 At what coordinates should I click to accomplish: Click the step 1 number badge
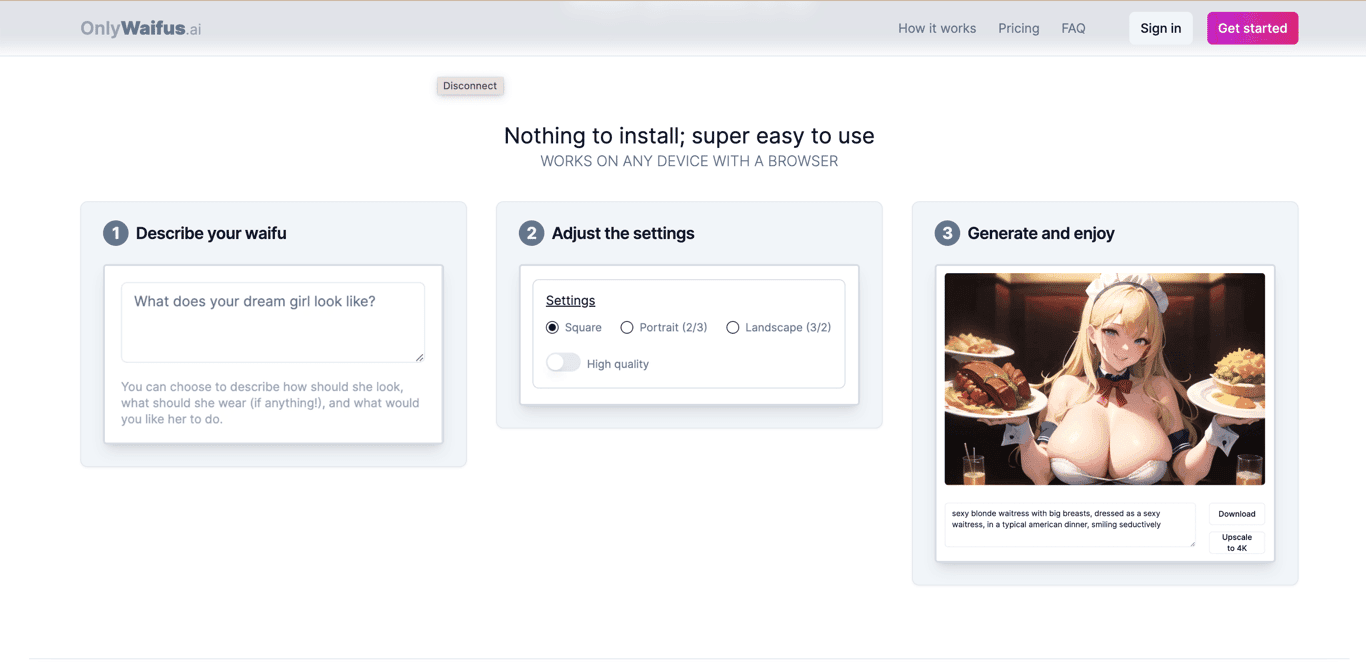click(116, 233)
